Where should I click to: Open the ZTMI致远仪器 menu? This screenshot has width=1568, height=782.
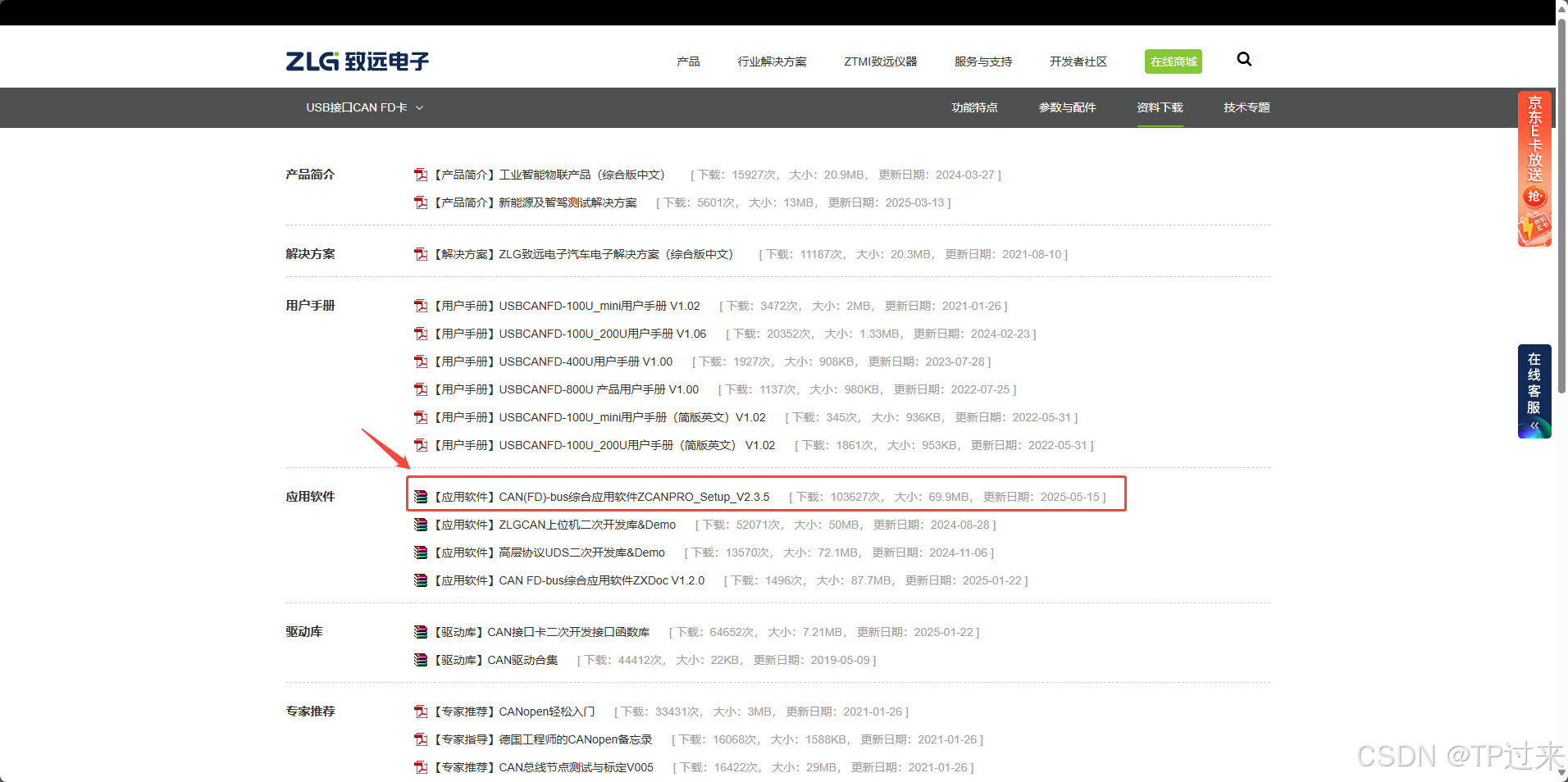tap(881, 61)
